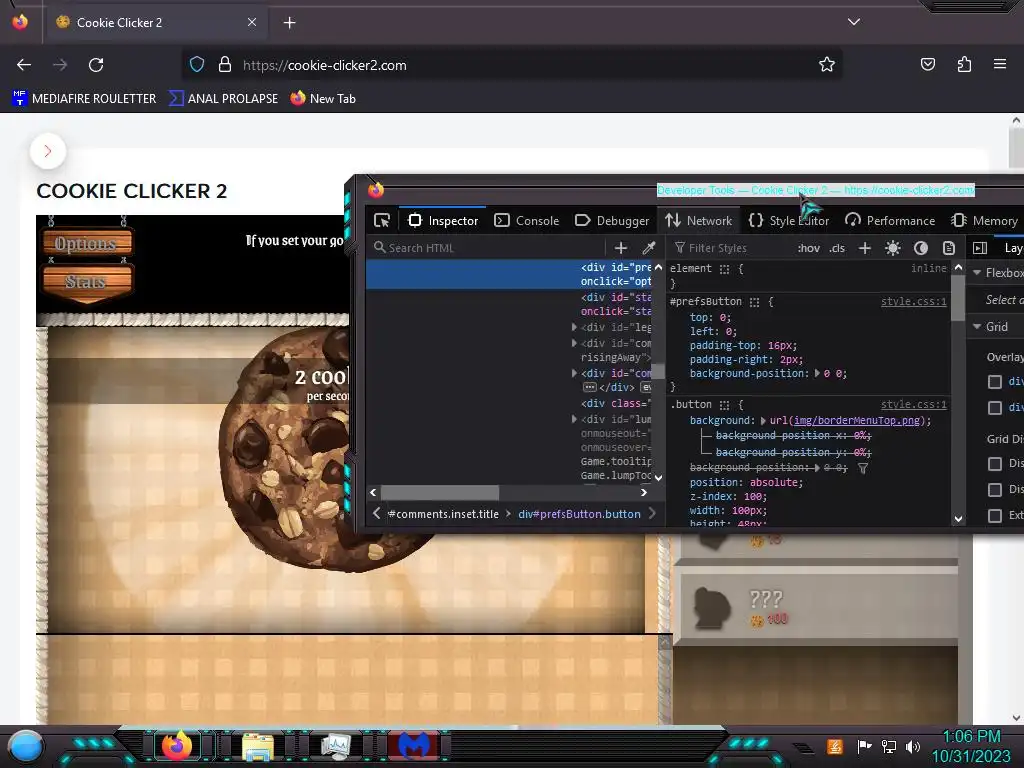The height and width of the screenshot is (768, 1024).
Task: Toggle light color scheme simulation (sun icon)
Action: coord(893,248)
